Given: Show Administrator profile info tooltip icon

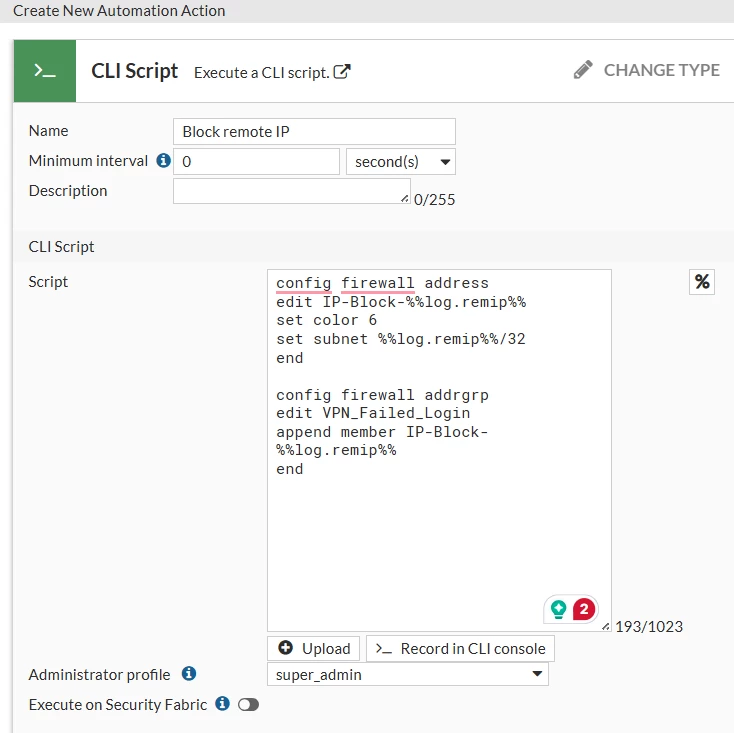Looking at the screenshot, I should tap(189, 674).
